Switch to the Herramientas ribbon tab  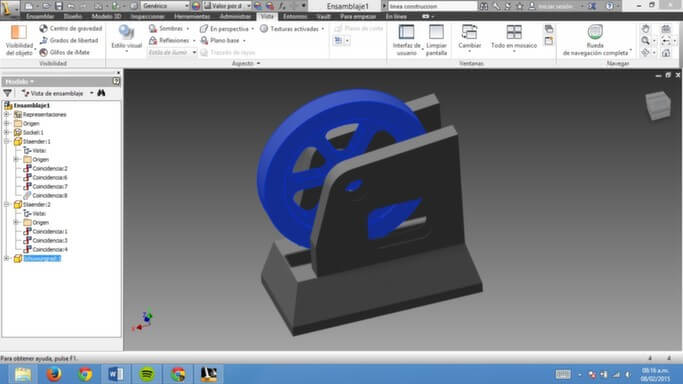(x=192, y=17)
